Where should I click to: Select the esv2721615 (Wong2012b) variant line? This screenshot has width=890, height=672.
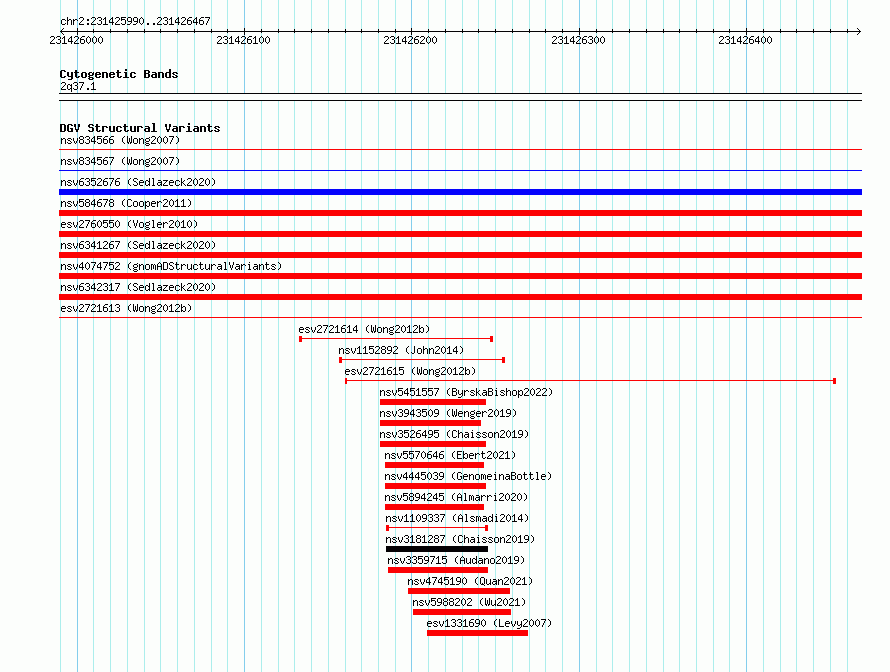coord(590,381)
